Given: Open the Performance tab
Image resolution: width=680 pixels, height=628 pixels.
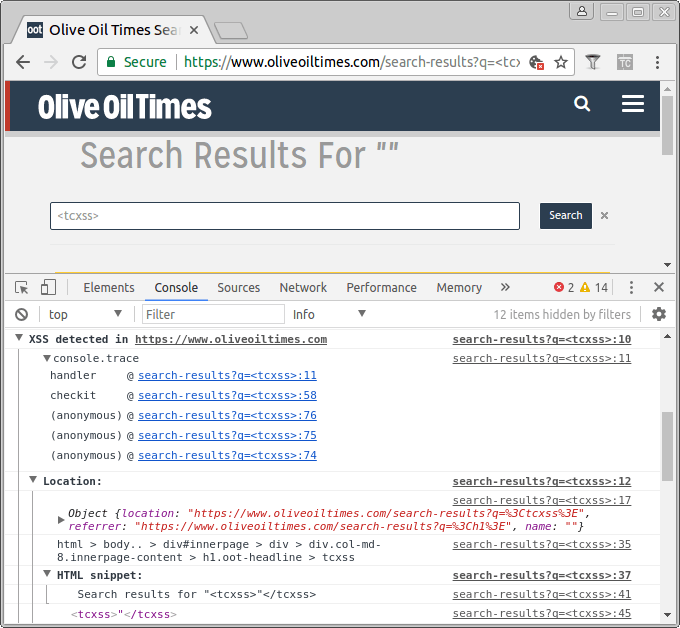Looking at the screenshot, I should [382, 288].
